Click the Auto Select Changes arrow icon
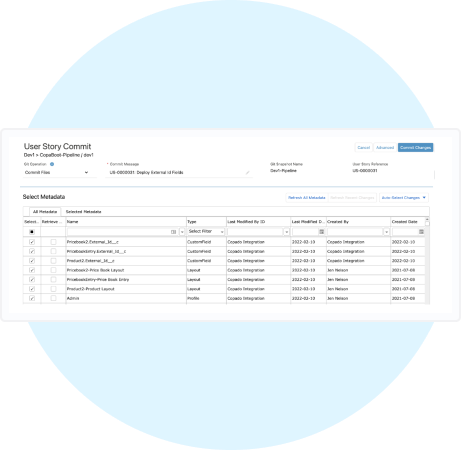The width and height of the screenshot is (461, 450). pos(424,198)
